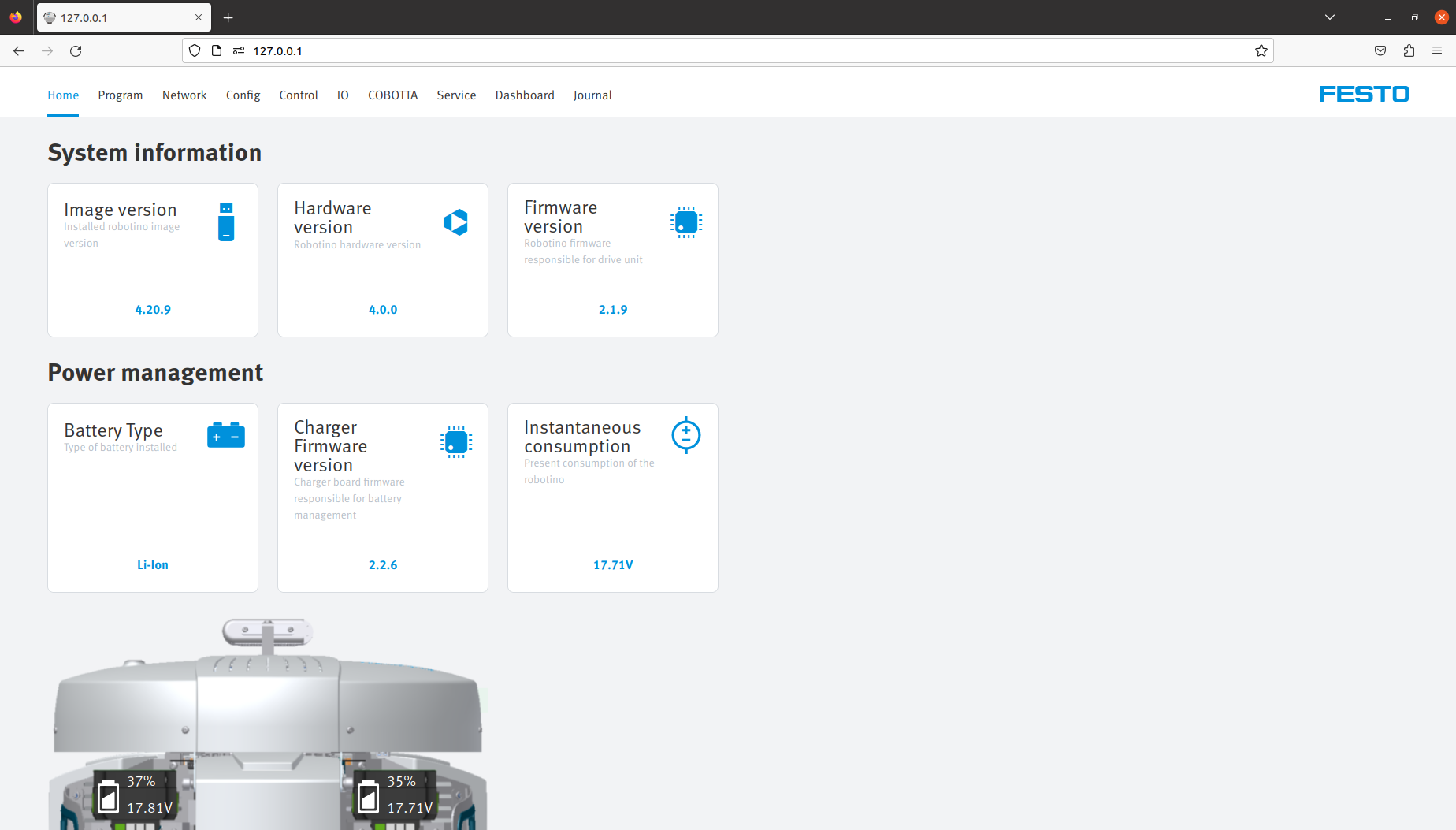1456x830 pixels.
Task: Select the Journal navigation link
Action: [x=592, y=95]
